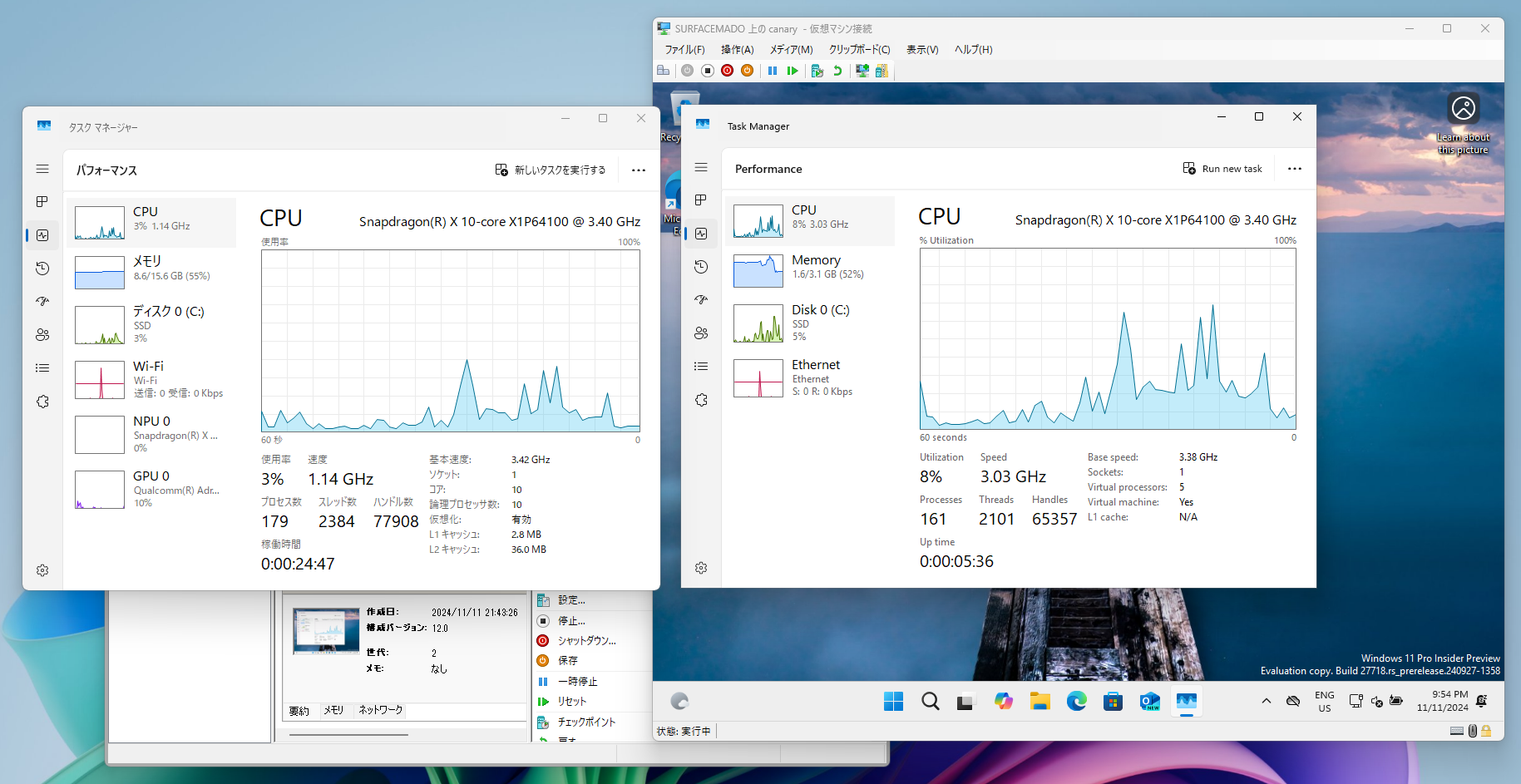Open Services icon in guest Task Manager sidebar

point(701,400)
